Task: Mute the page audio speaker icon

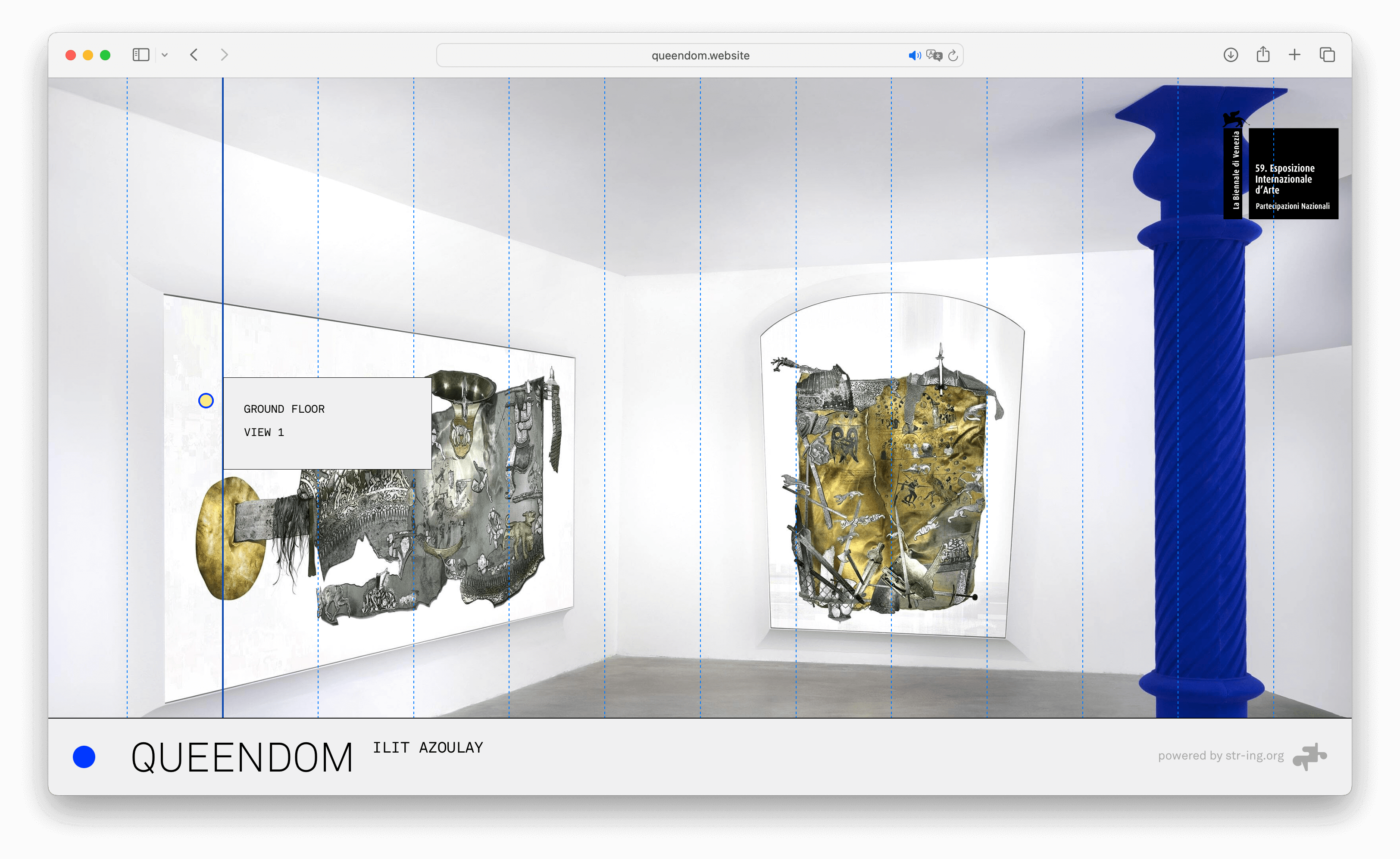Action: click(x=914, y=55)
